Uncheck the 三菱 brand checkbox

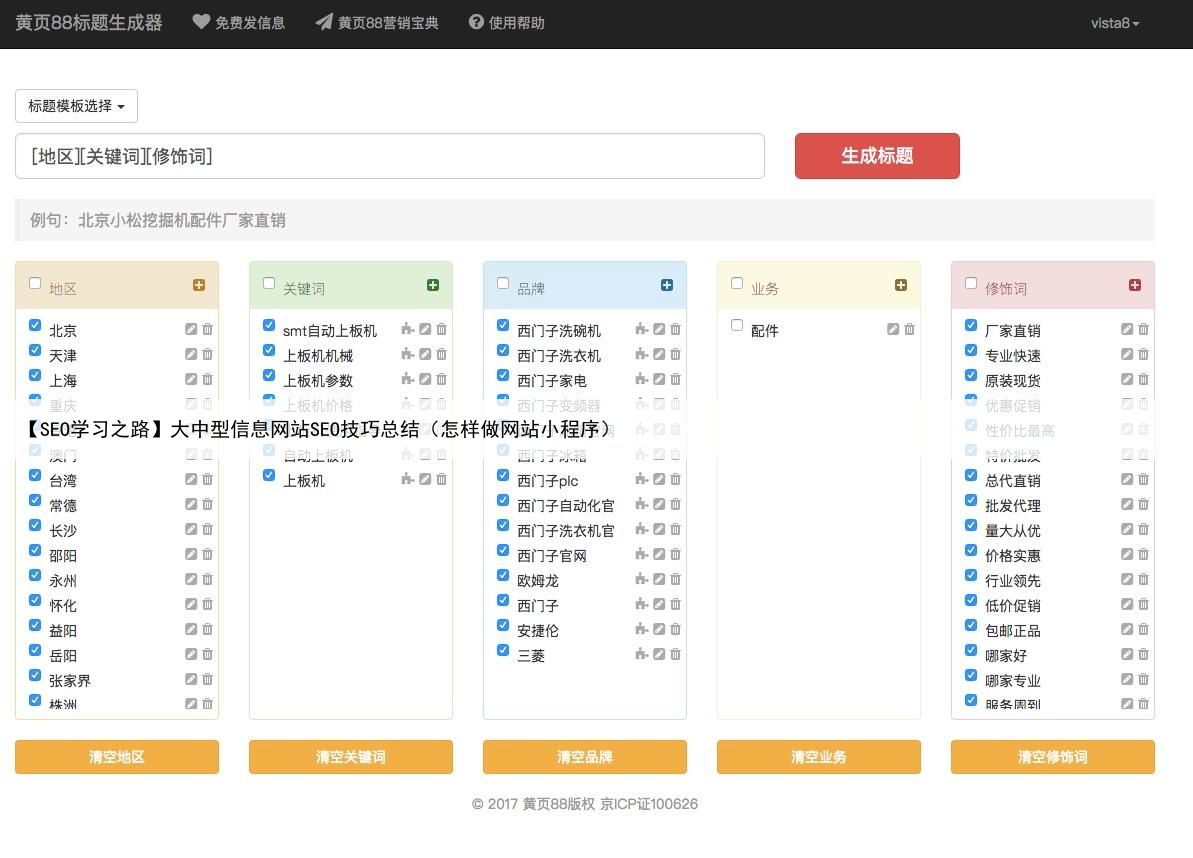[503, 650]
